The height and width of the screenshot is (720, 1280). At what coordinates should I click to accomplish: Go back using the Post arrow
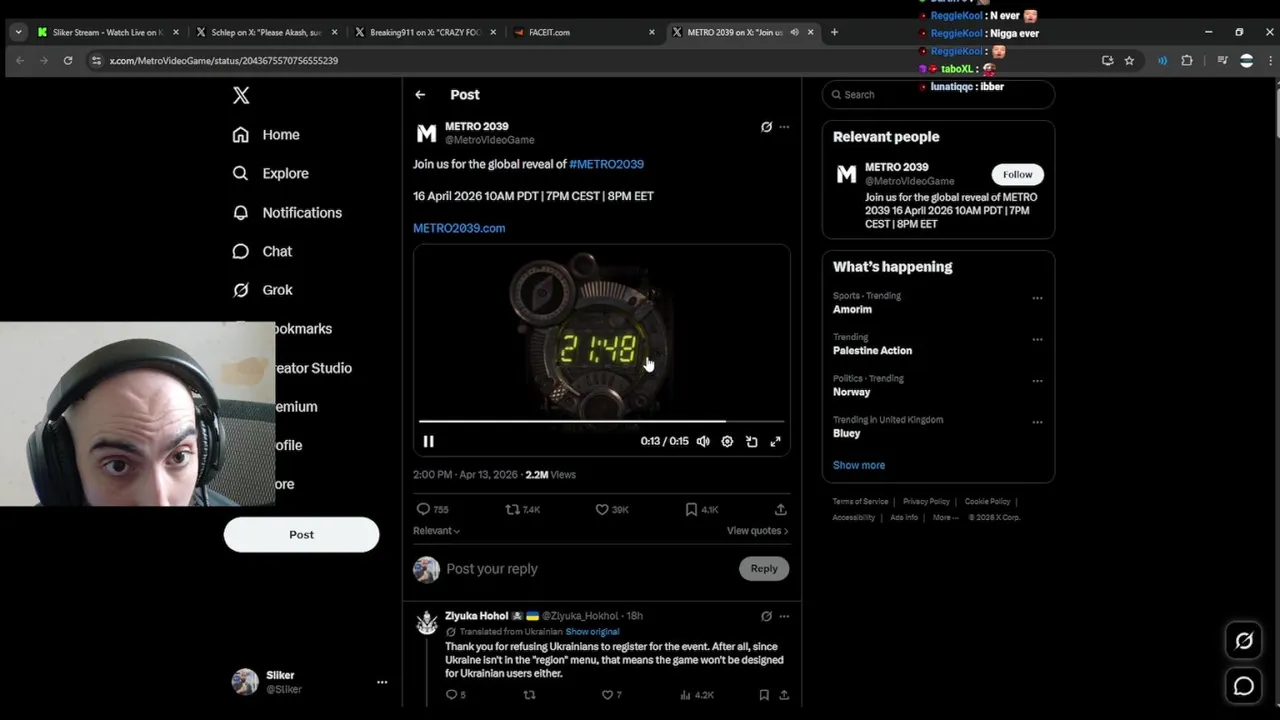click(x=420, y=94)
